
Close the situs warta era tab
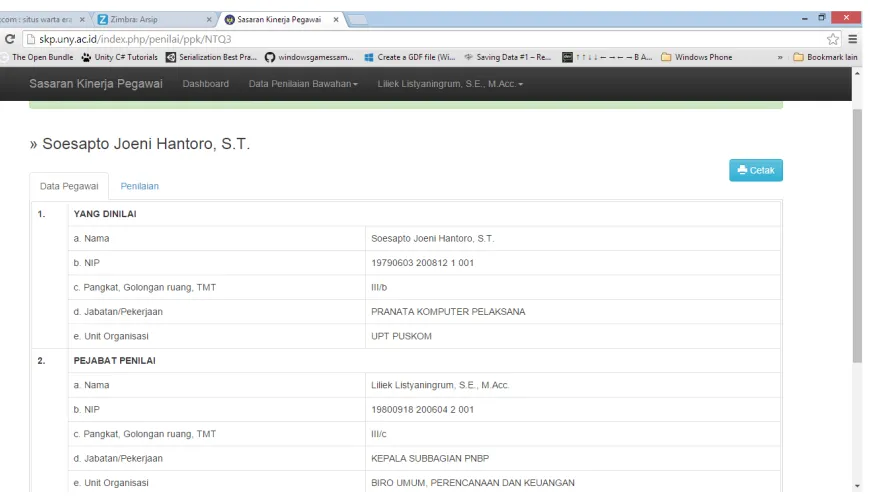coord(82,19)
